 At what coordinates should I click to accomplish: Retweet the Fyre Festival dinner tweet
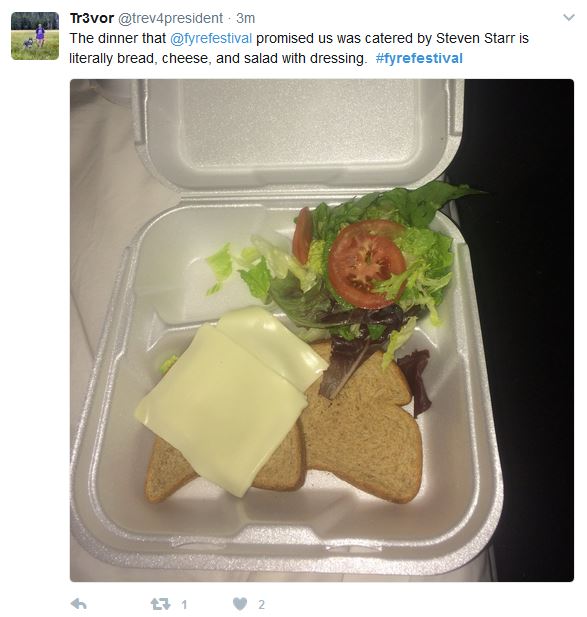click(160, 604)
